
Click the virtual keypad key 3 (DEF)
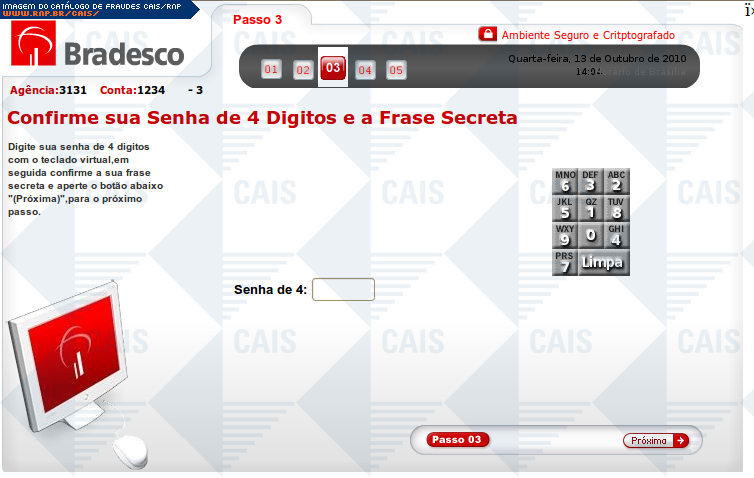pyautogui.click(x=591, y=181)
